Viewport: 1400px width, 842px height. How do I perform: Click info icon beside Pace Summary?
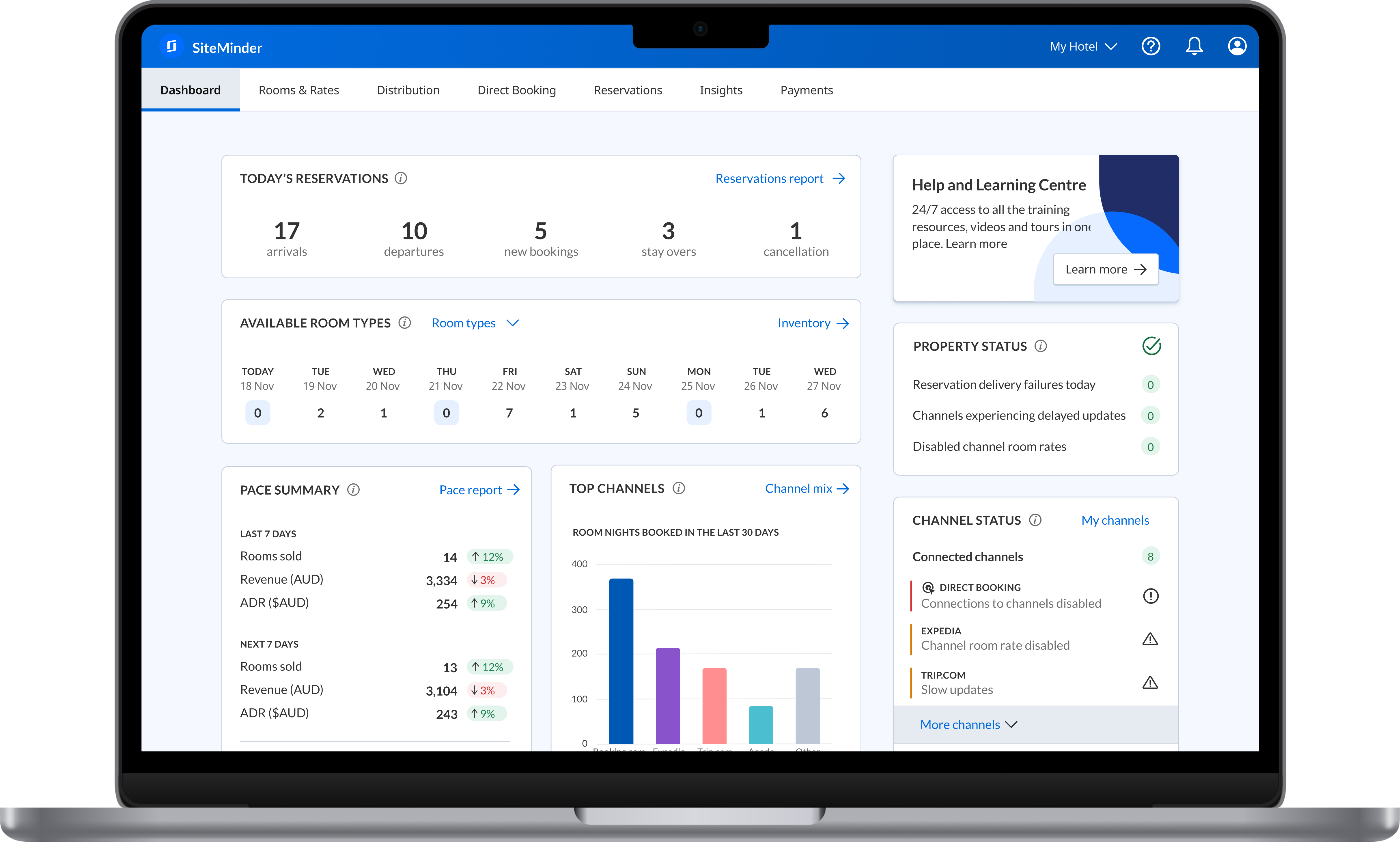pyautogui.click(x=353, y=490)
